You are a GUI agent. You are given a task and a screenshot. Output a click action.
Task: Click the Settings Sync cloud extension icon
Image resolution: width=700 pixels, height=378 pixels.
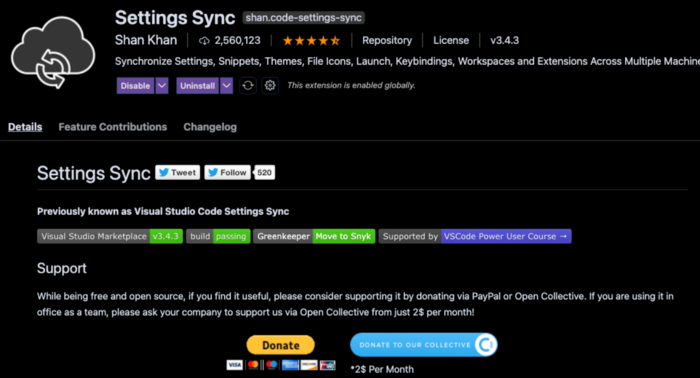pos(53,52)
